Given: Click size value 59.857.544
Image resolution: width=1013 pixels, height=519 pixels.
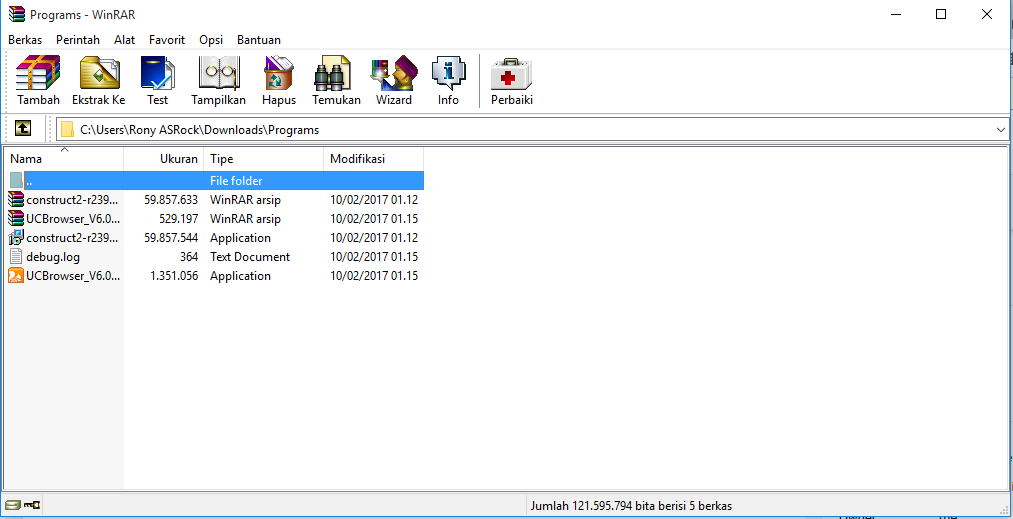Looking at the screenshot, I should pos(171,238).
